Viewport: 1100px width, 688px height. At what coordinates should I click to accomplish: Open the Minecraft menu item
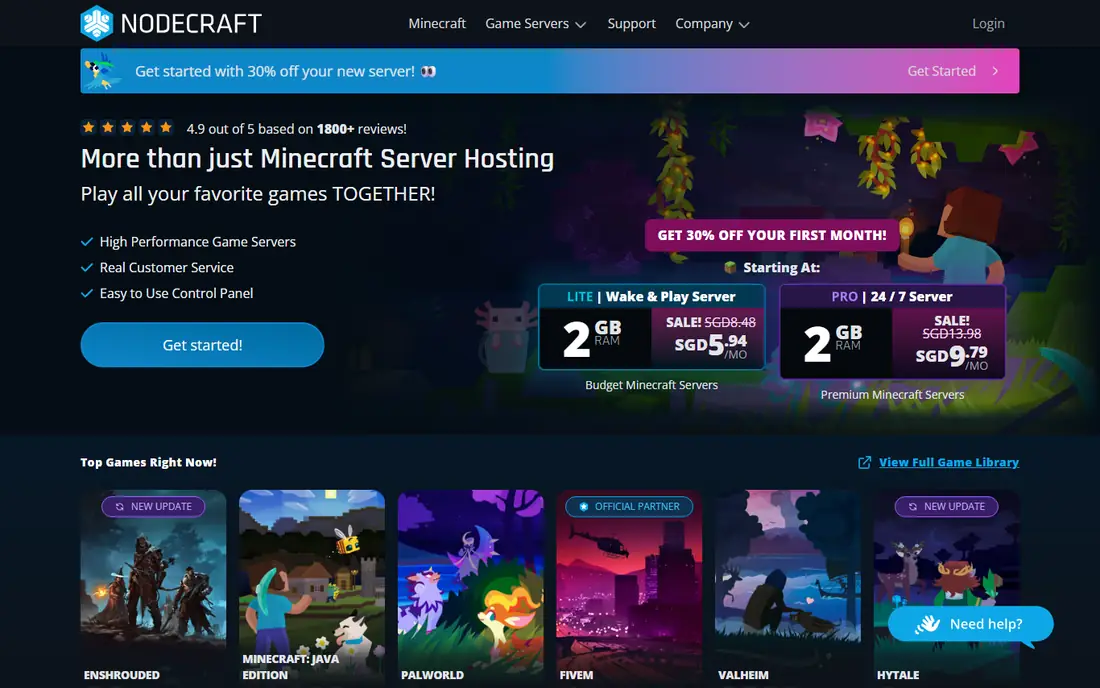pos(436,23)
